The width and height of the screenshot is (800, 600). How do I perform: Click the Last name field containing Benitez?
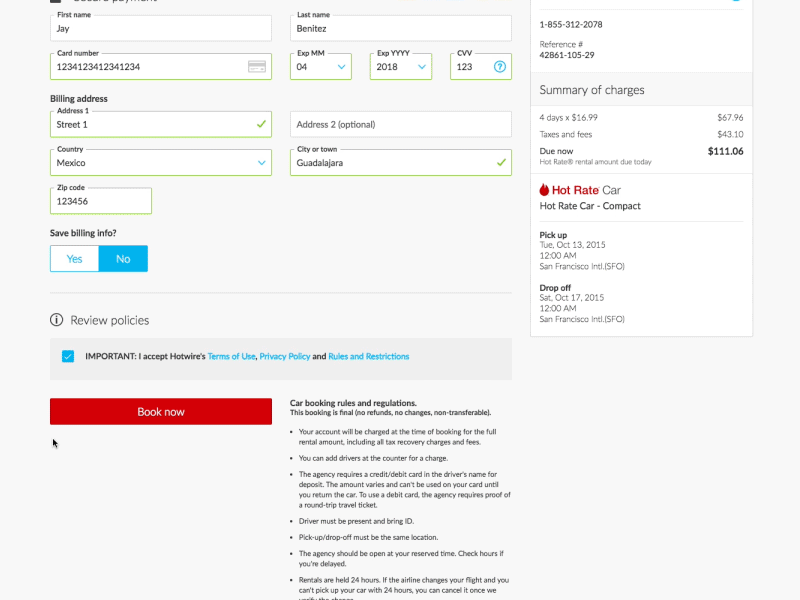point(401,28)
